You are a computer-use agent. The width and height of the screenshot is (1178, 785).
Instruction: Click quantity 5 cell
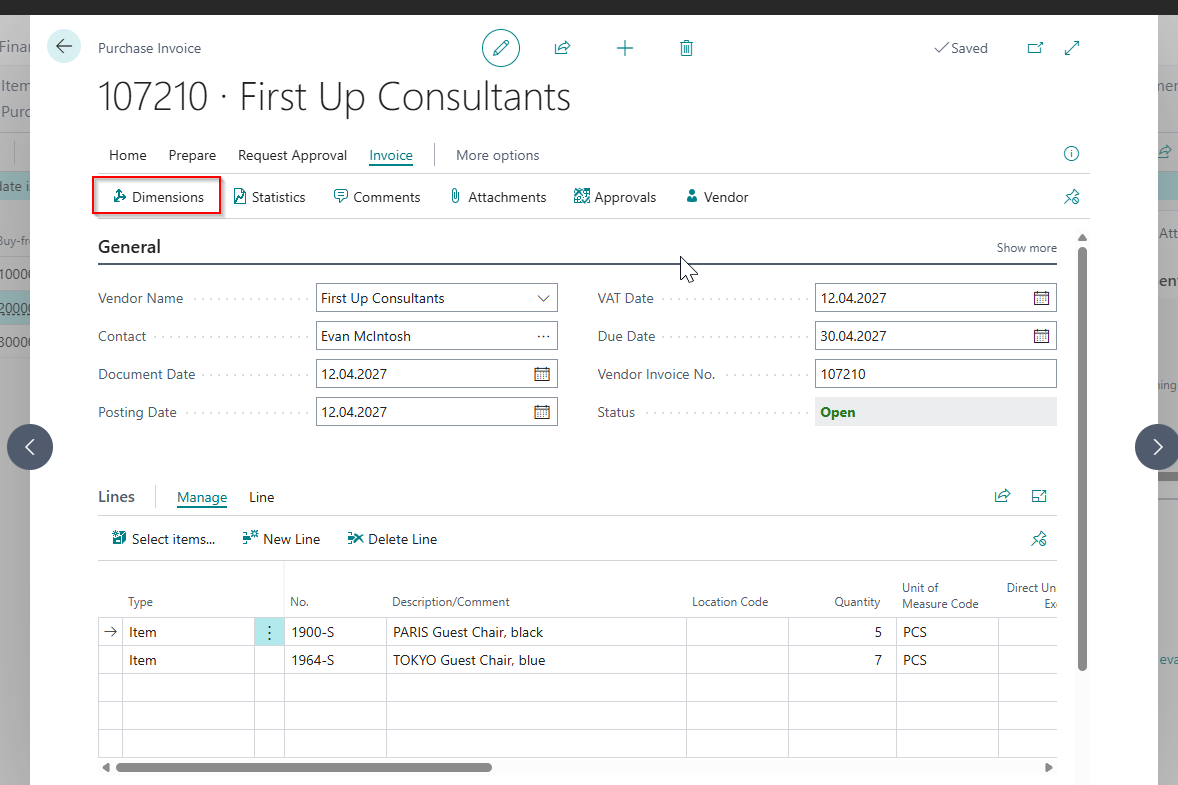tap(842, 633)
